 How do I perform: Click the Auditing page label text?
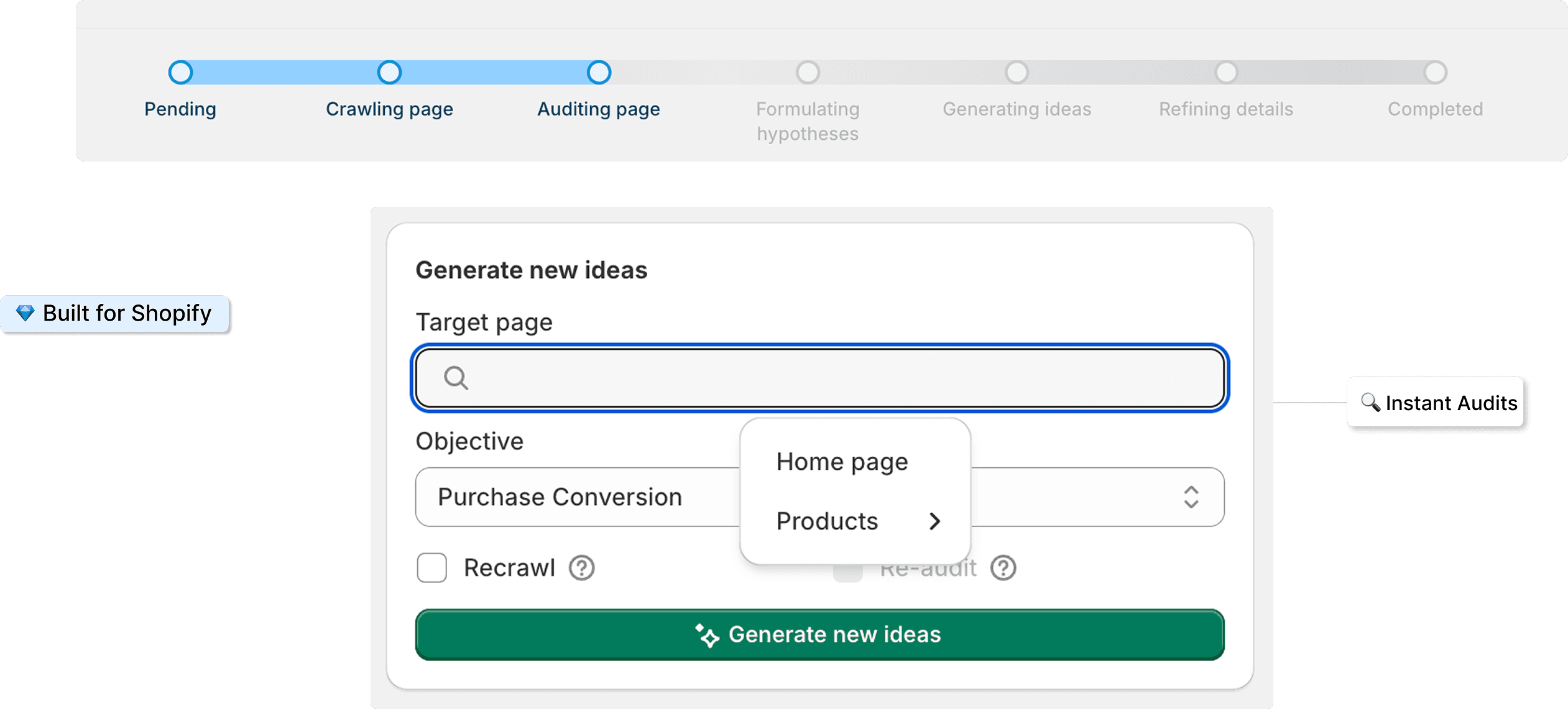[599, 109]
